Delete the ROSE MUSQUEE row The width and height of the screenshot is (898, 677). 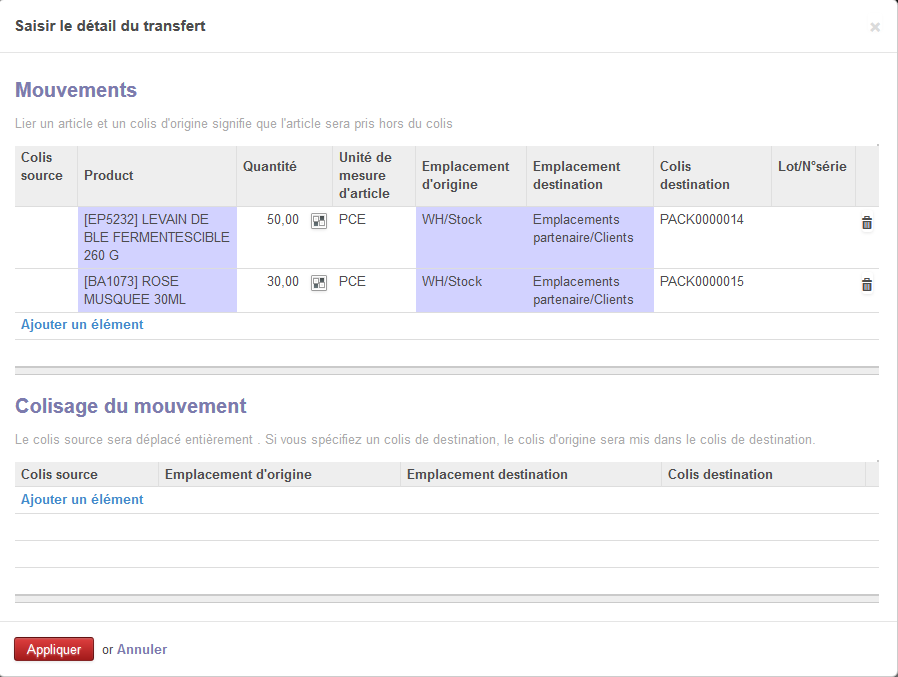(x=867, y=285)
